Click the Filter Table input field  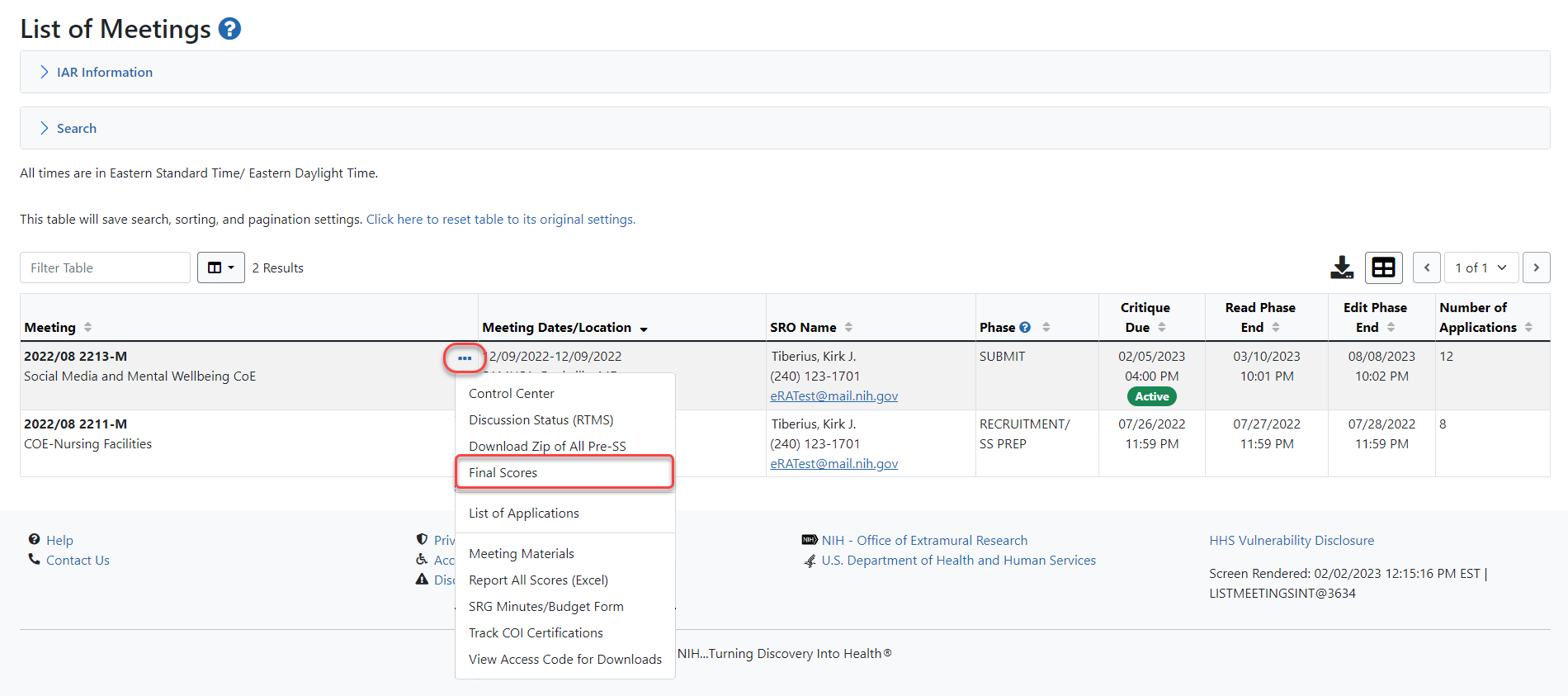tap(105, 268)
